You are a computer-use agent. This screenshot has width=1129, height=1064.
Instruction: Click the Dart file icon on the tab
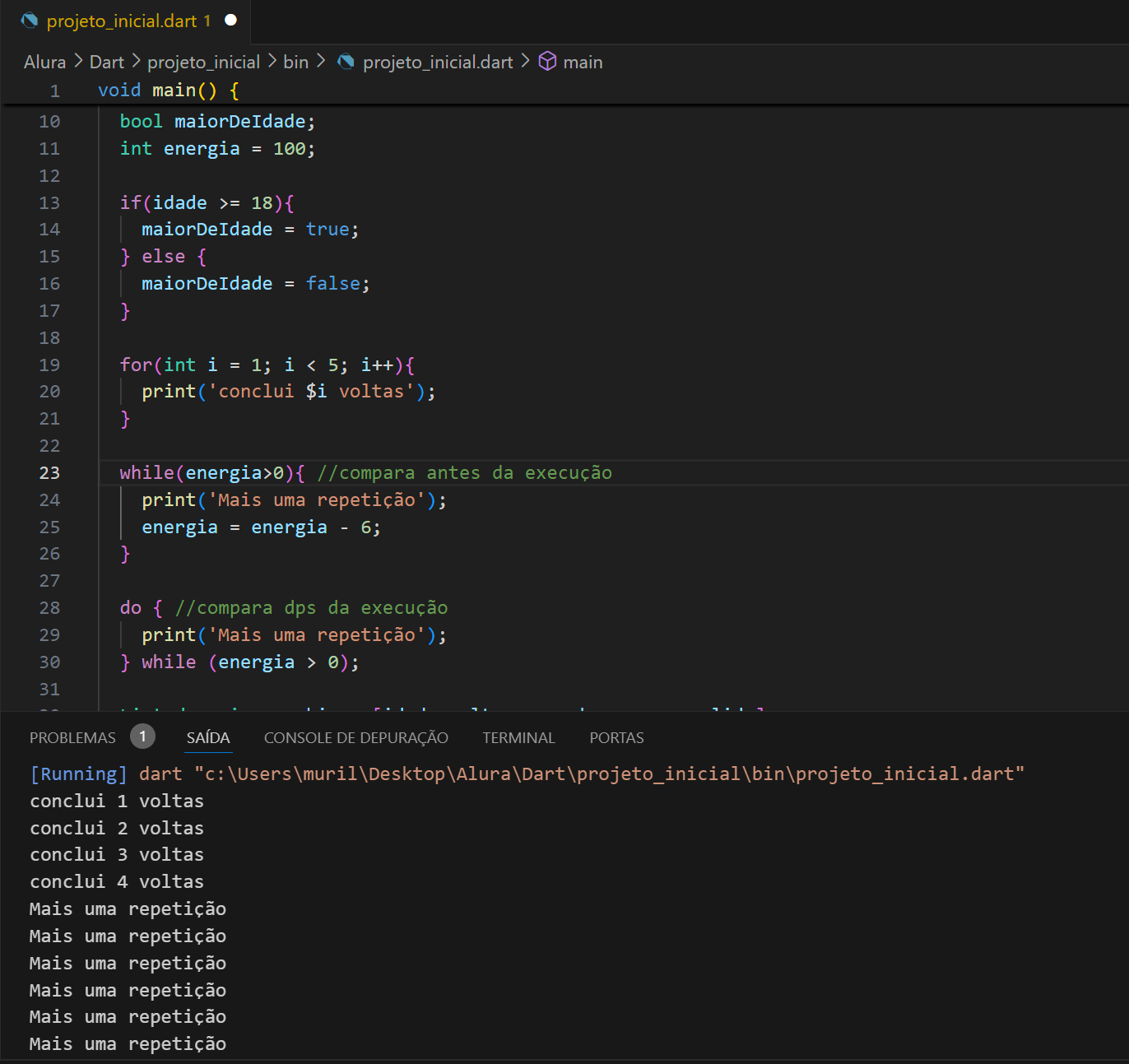click(30, 21)
